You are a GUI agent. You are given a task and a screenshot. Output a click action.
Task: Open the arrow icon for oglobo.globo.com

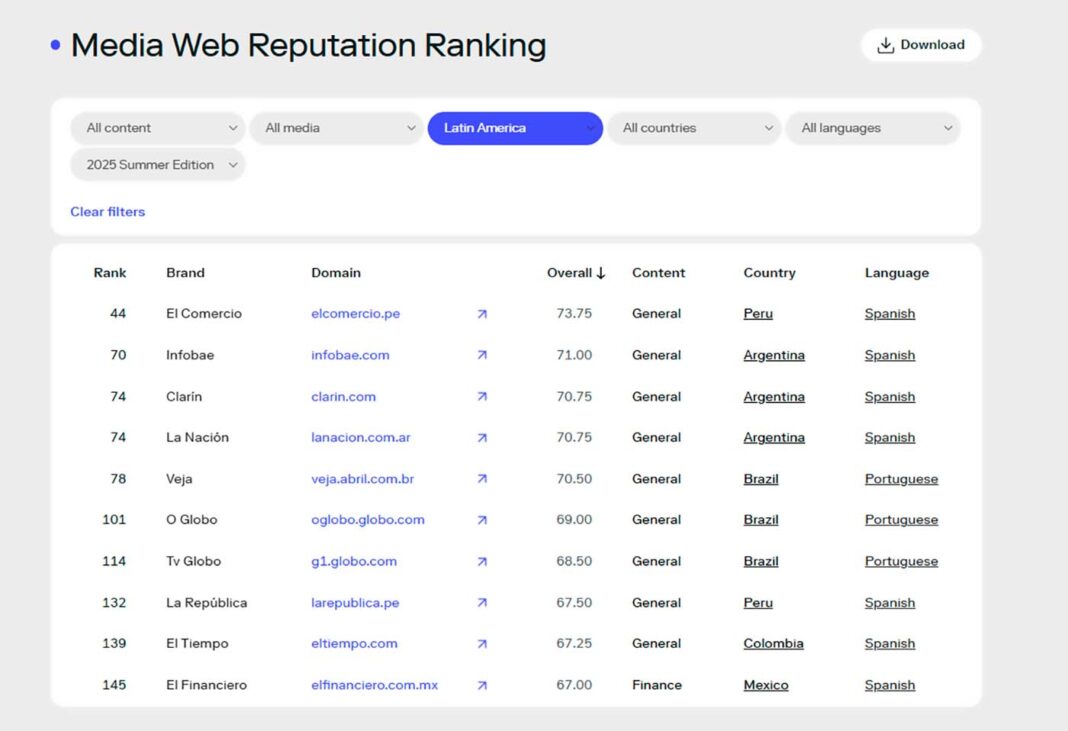click(482, 520)
